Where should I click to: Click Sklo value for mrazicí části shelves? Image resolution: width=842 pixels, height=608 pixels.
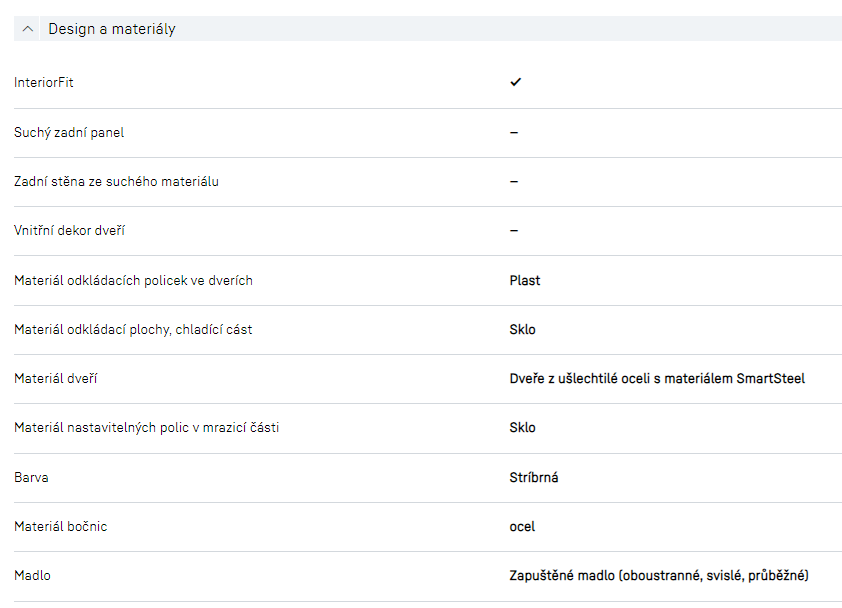tap(522, 427)
